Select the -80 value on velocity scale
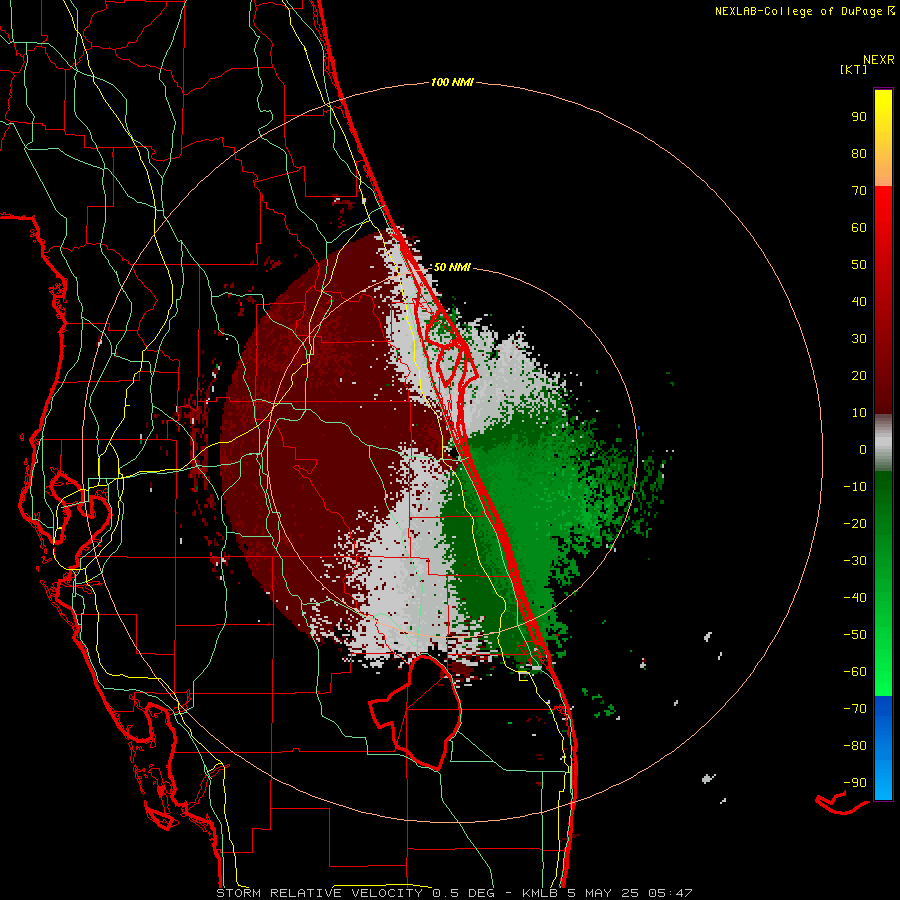The width and height of the screenshot is (900, 900). tap(855, 746)
